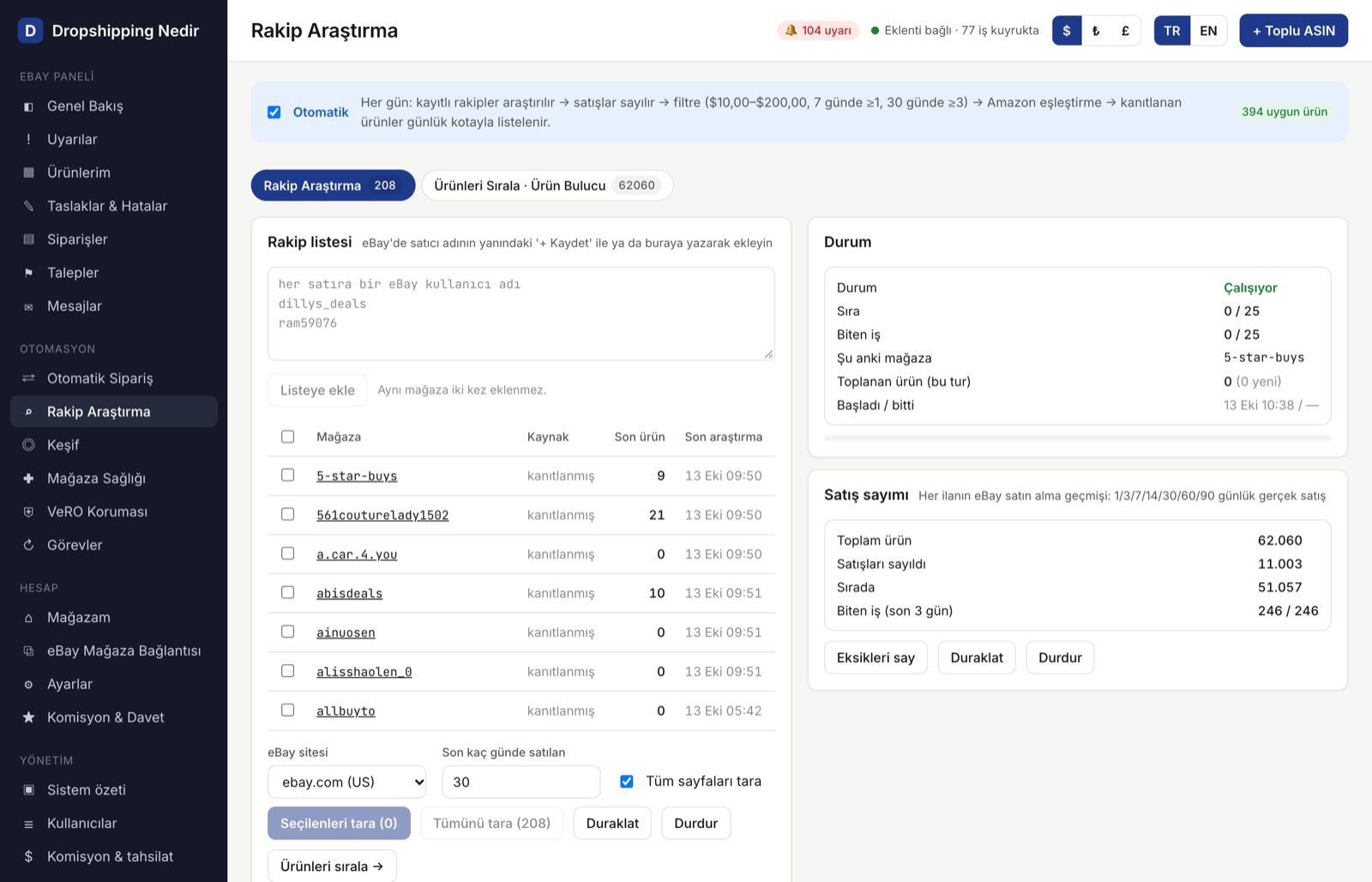The width and height of the screenshot is (1372, 882).
Task: Click the 104 uyarı alert badge
Action: [818, 31]
